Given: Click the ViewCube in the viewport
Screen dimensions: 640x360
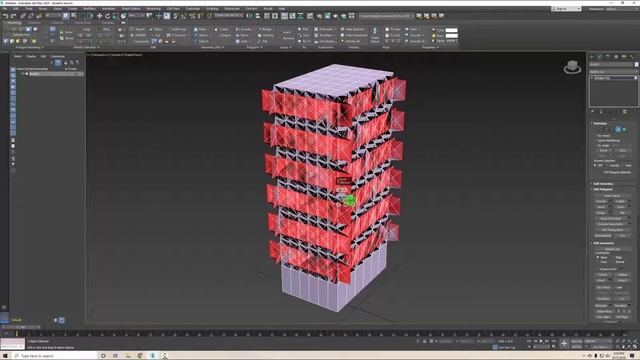Looking at the screenshot, I should point(572,67).
